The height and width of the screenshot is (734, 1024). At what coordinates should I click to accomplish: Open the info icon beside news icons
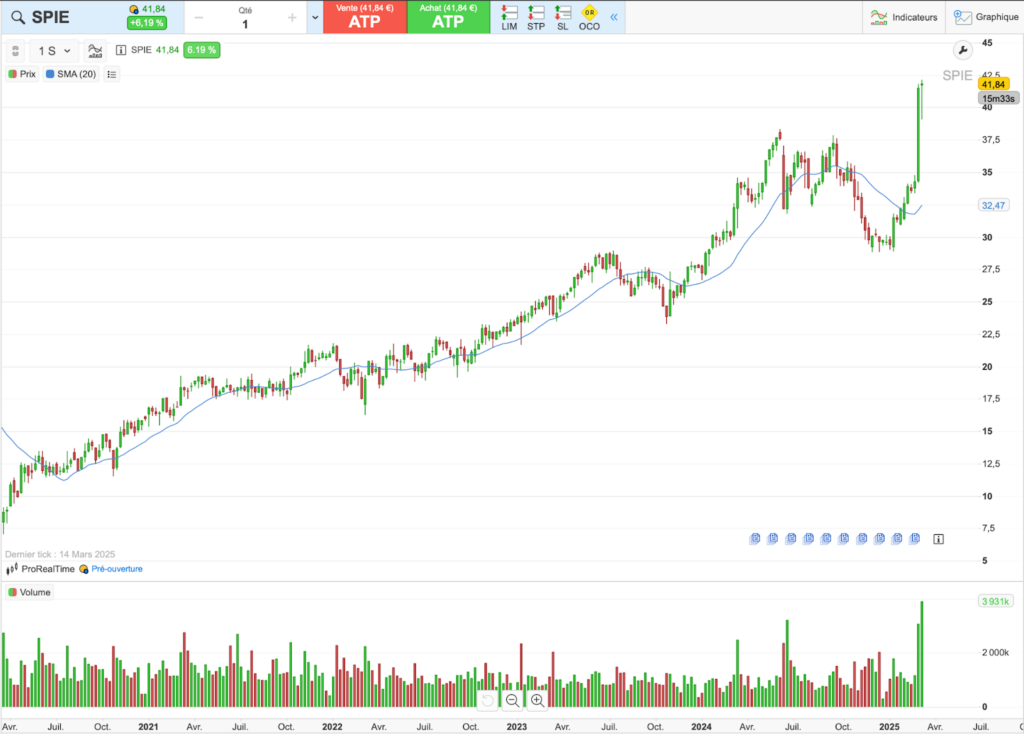[938, 539]
